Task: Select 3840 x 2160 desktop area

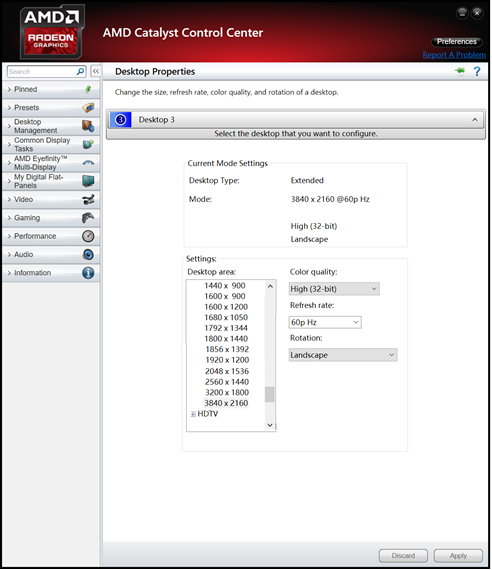Action: click(226, 403)
